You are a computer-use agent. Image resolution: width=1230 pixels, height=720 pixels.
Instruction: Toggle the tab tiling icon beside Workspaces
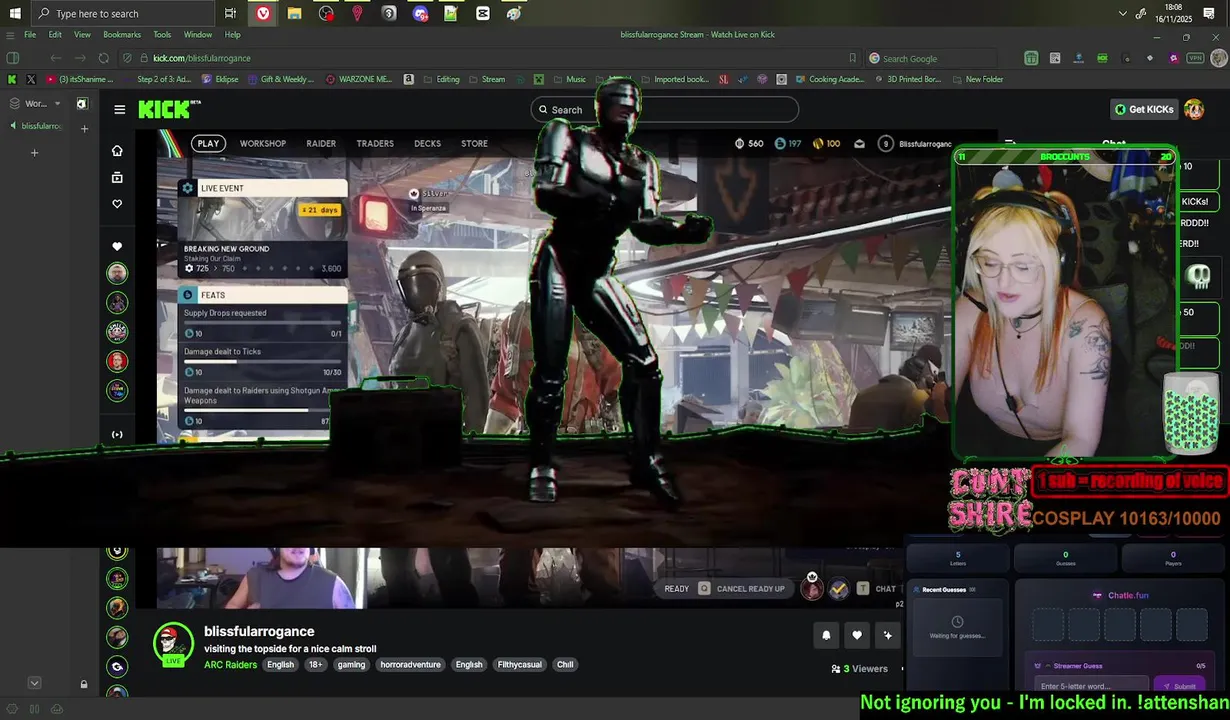(x=82, y=103)
